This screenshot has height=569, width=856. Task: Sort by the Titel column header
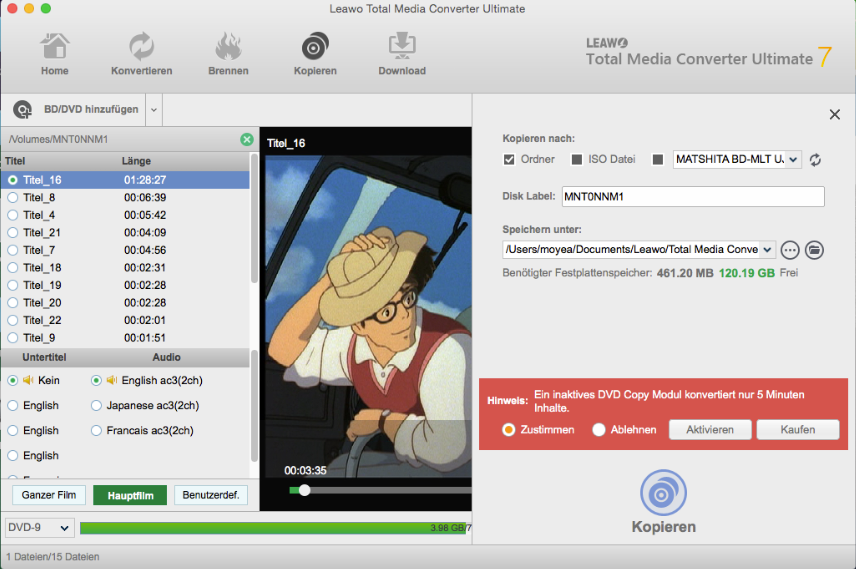coord(15,161)
